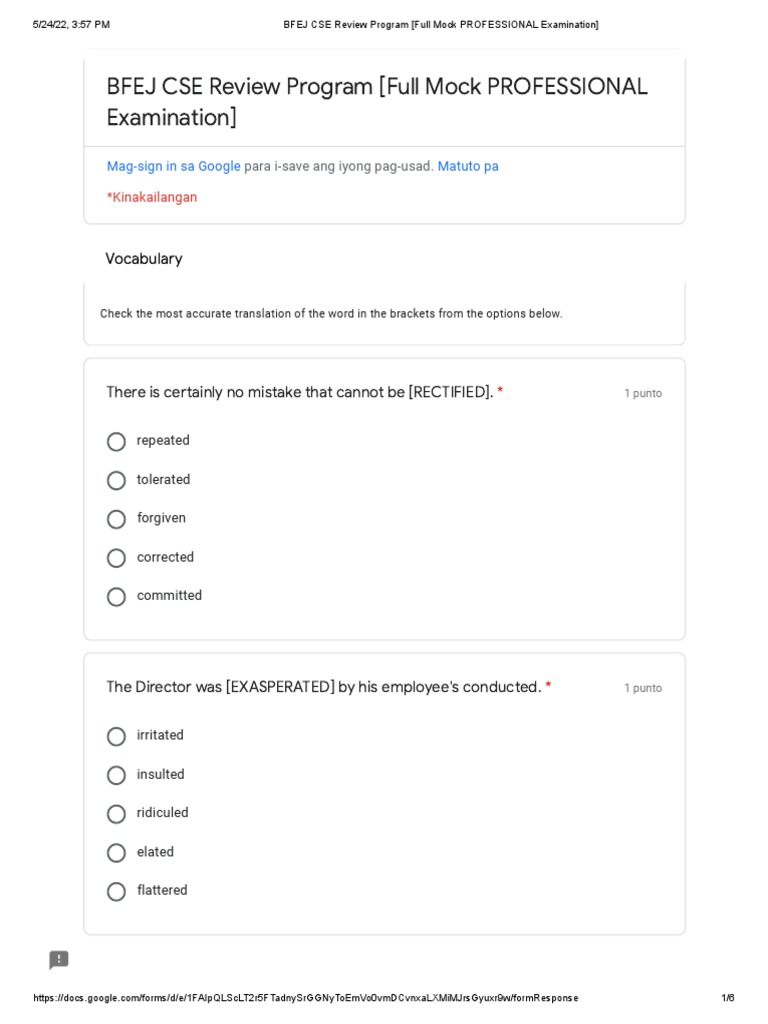768x1024 pixels.
Task: Select the "repeated" radio option
Action: tap(117, 442)
